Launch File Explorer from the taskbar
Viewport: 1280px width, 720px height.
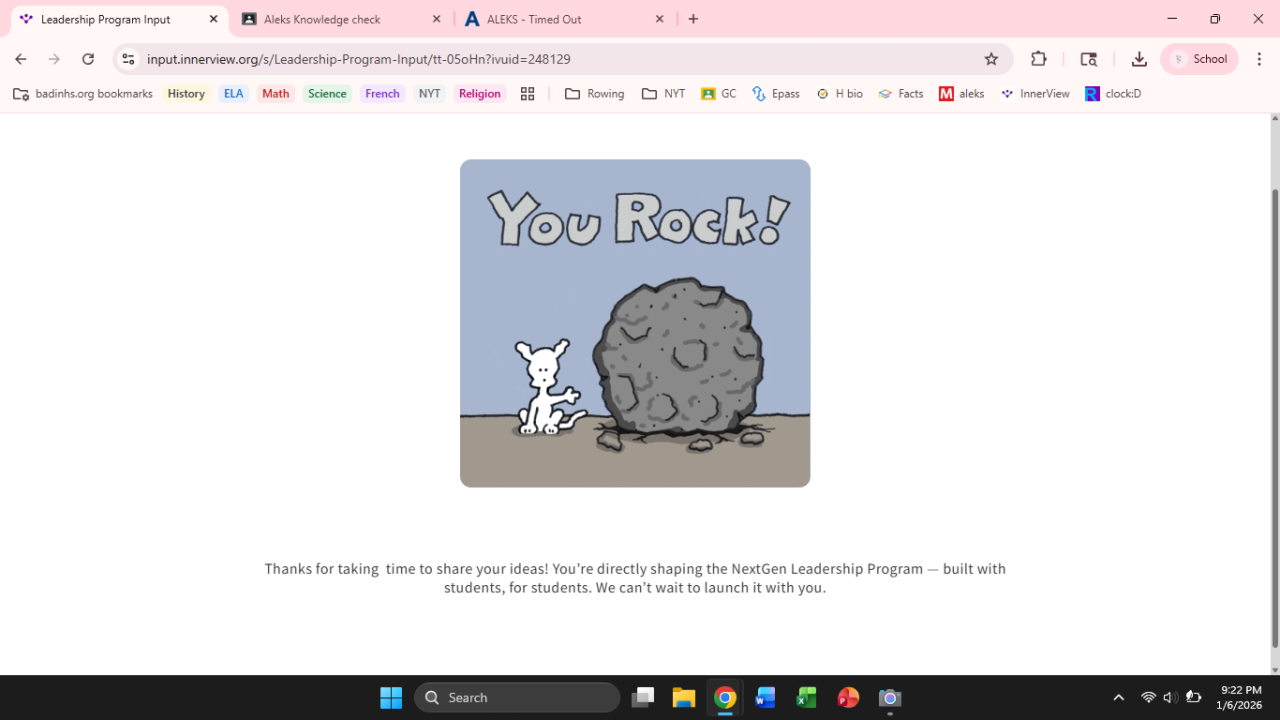[684, 698]
